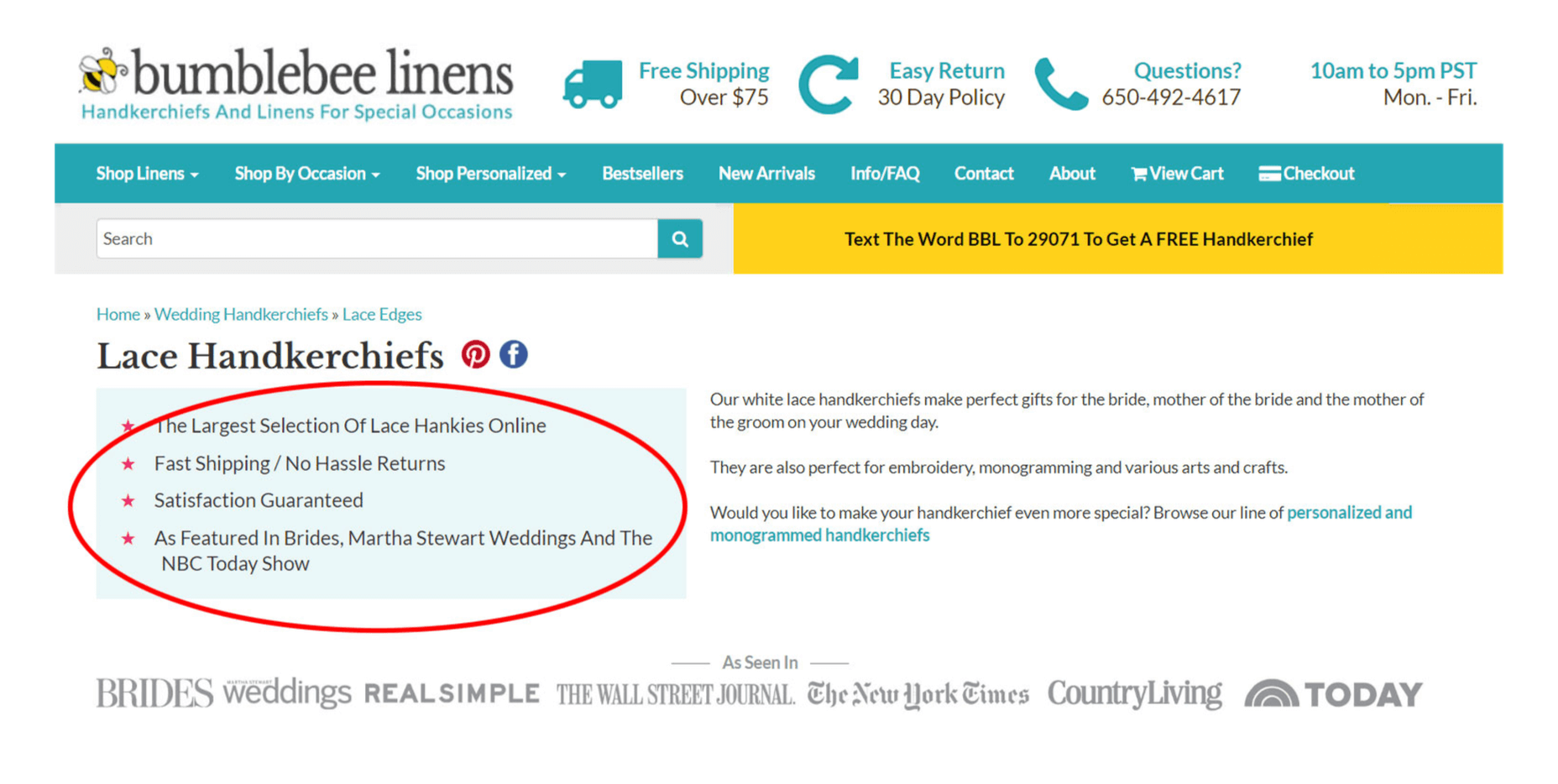Image resolution: width=1558 pixels, height=784 pixels.
Task: Click the Free Shipping heading
Action: click(x=703, y=71)
